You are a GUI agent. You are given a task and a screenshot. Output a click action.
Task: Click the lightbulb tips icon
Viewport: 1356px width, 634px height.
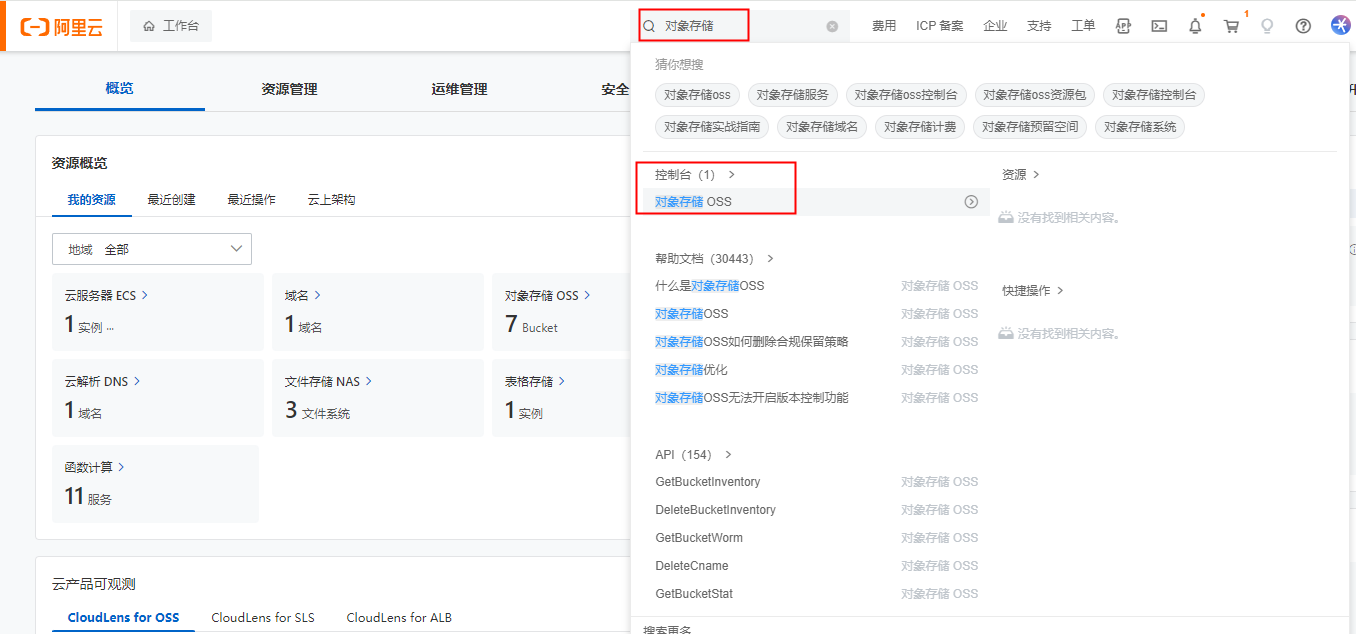1267,26
